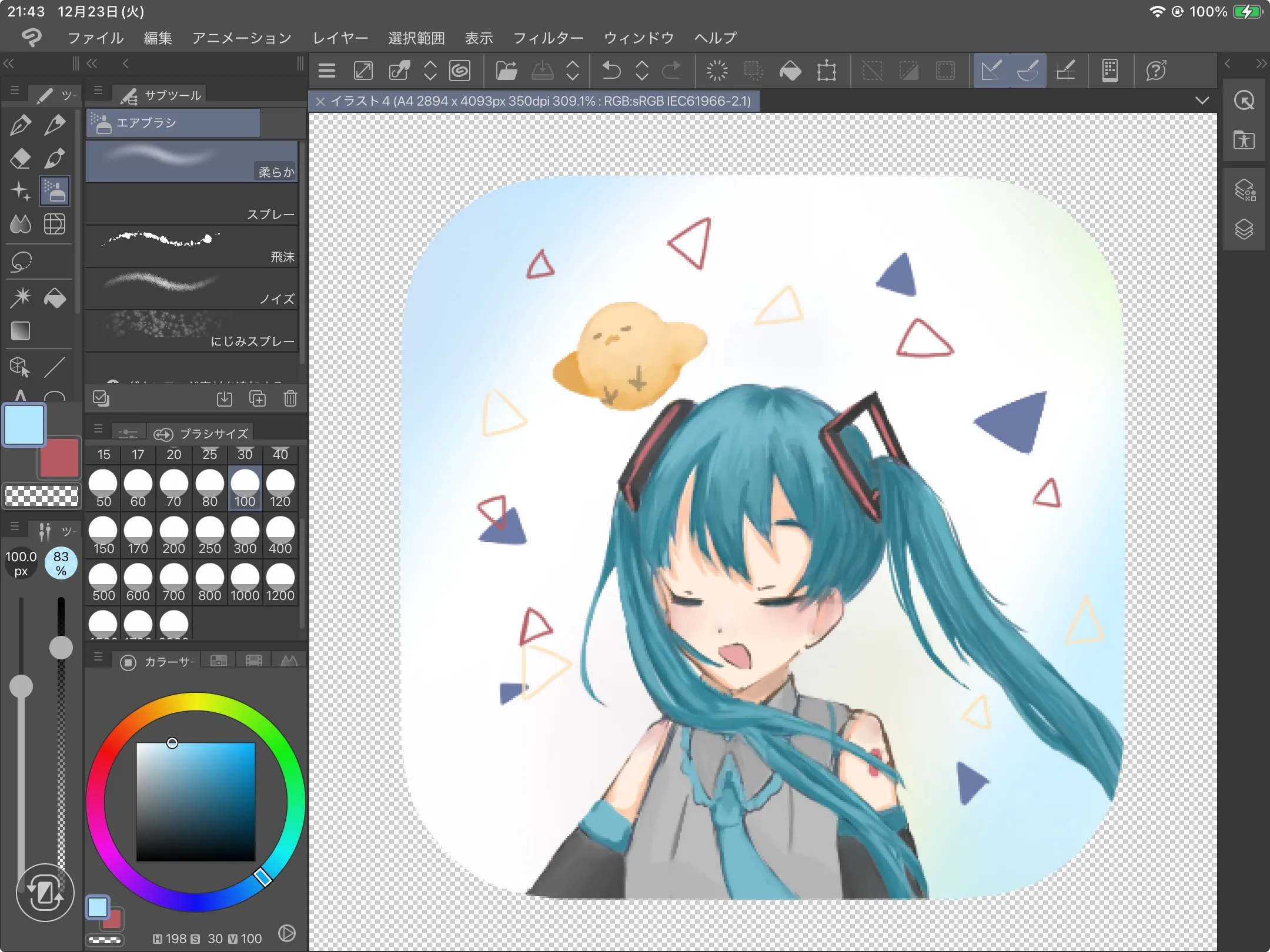Choose the ノイズ airbrush sub tool
This screenshot has width=1270, height=952.
192,289
